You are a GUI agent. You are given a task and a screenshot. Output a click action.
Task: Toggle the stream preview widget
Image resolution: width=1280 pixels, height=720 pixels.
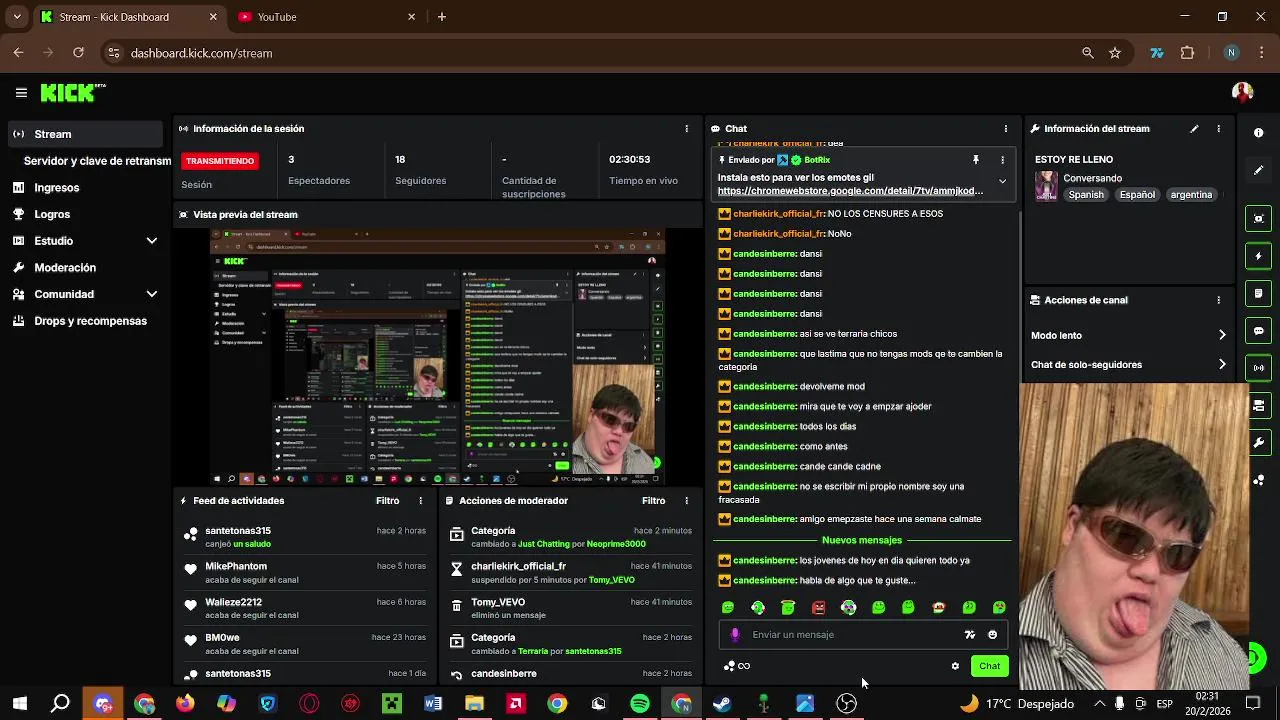pos(1258,219)
